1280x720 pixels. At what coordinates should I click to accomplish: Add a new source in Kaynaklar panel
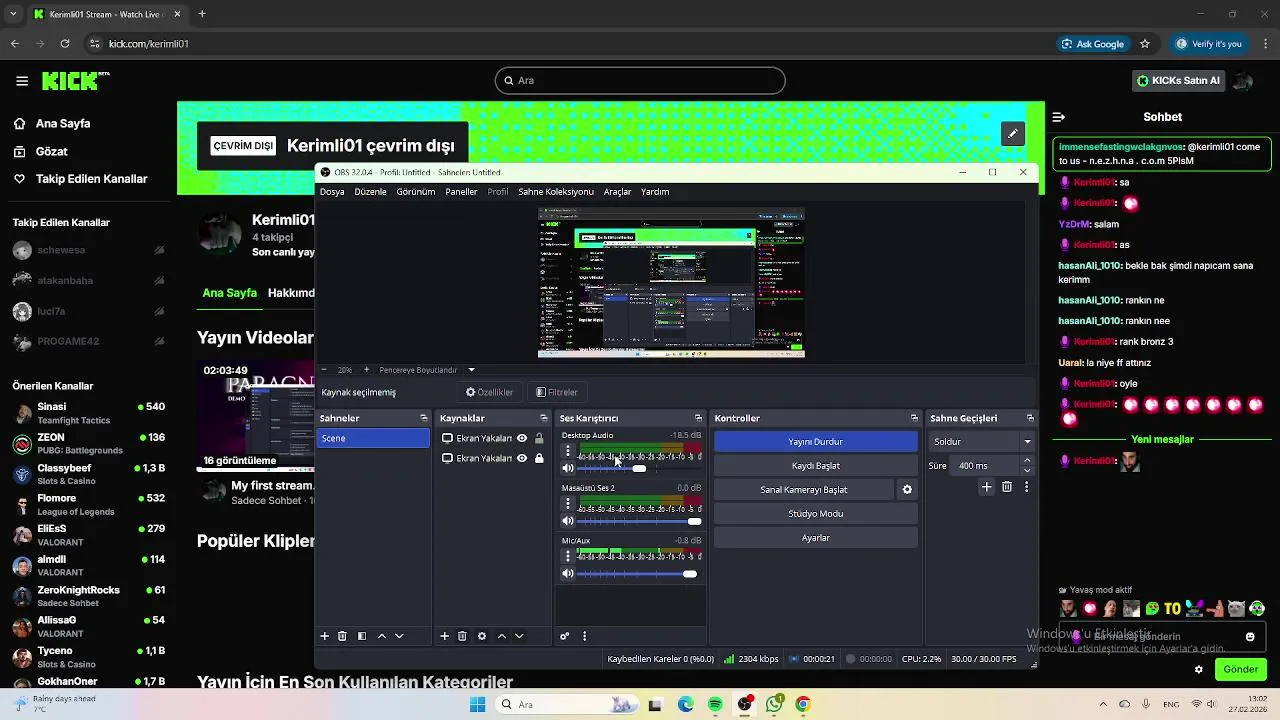click(x=444, y=636)
